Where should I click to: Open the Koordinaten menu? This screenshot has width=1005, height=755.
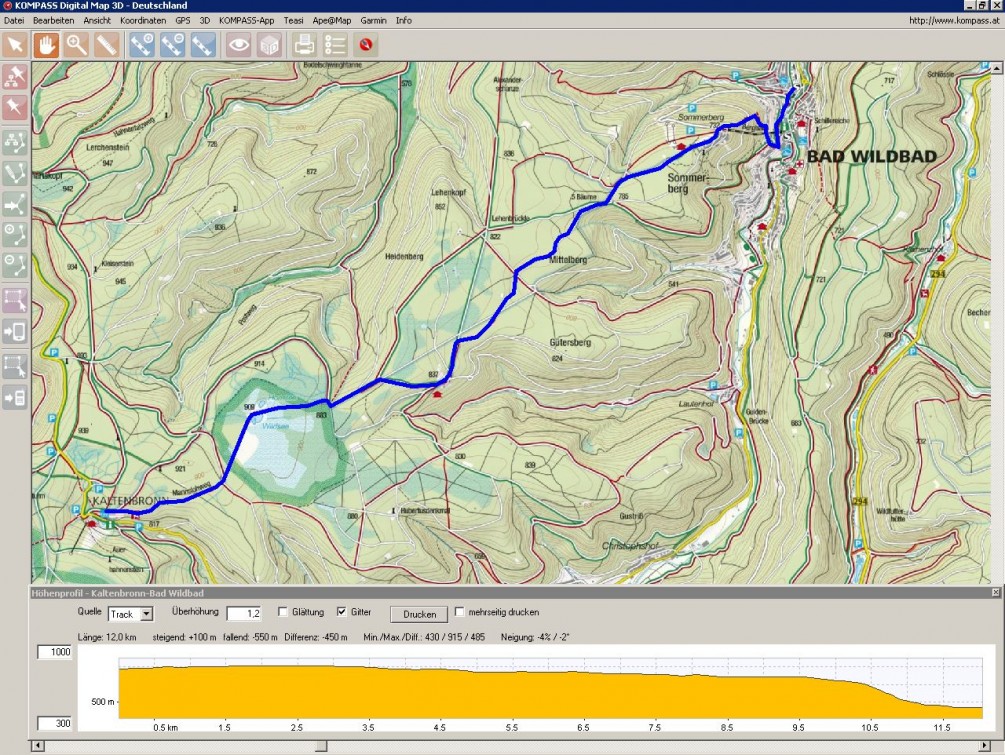tap(143, 20)
